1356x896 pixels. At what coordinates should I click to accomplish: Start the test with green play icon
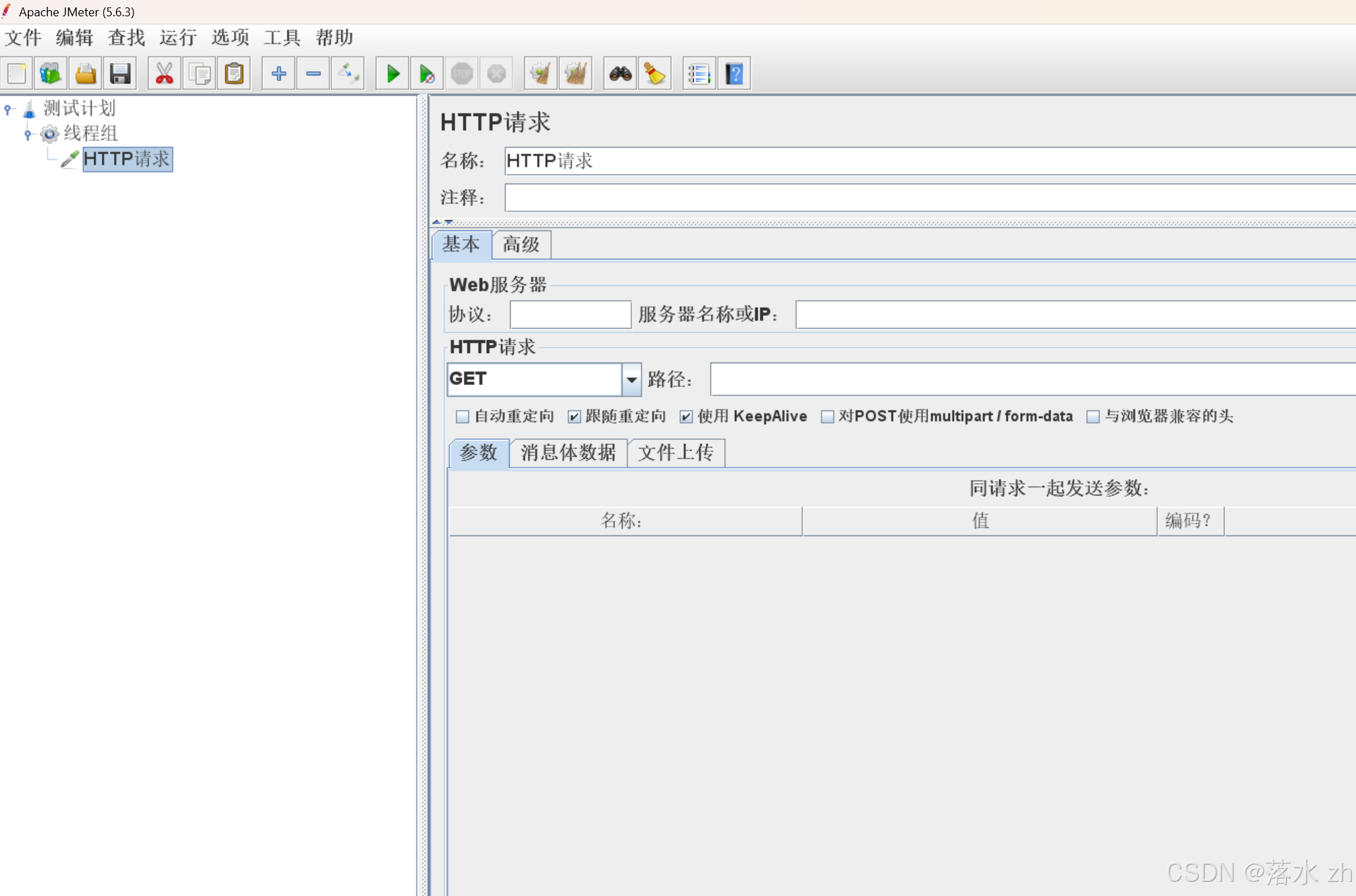point(393,73)
